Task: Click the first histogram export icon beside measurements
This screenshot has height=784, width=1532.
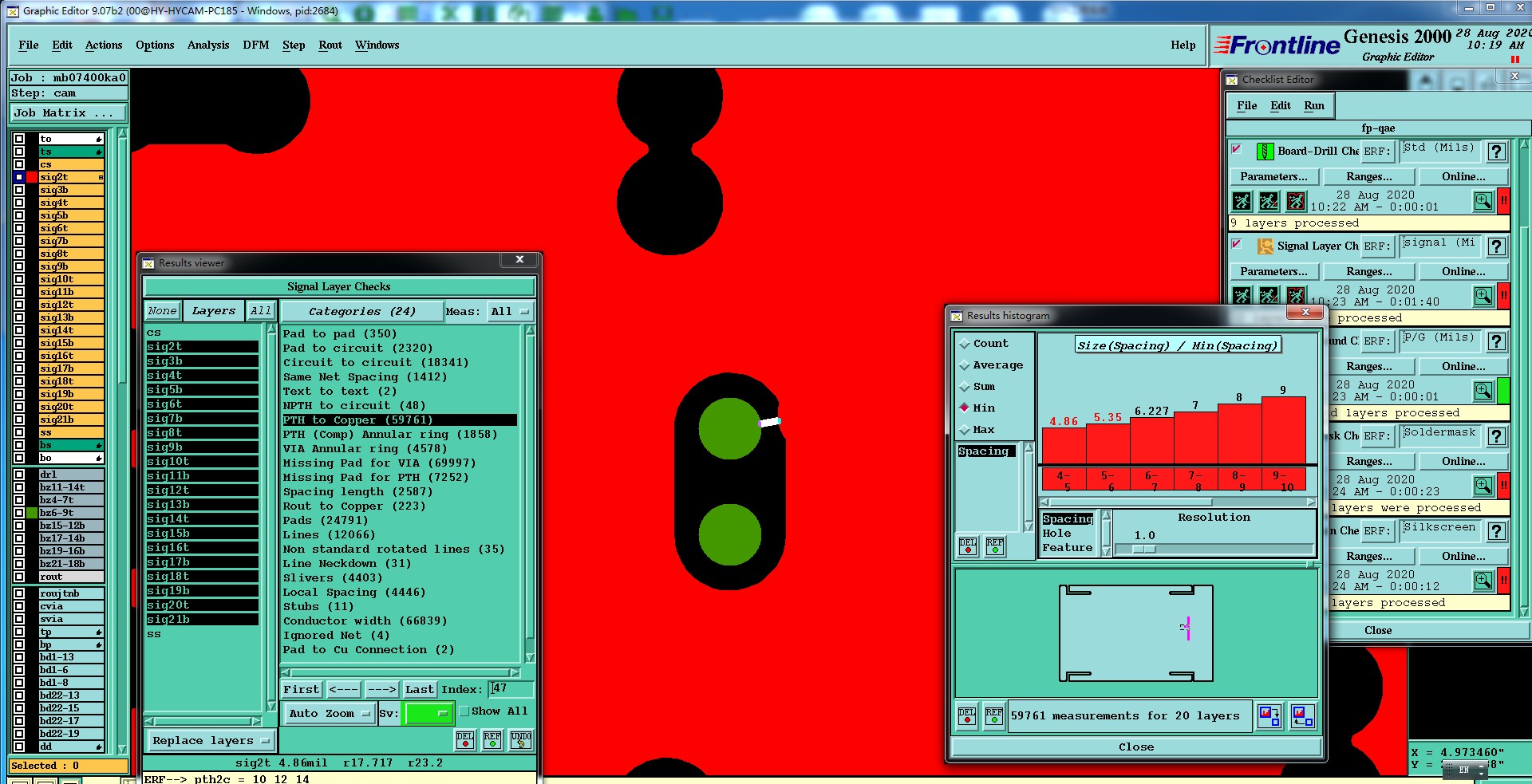Action: (x=1268, y=716)
